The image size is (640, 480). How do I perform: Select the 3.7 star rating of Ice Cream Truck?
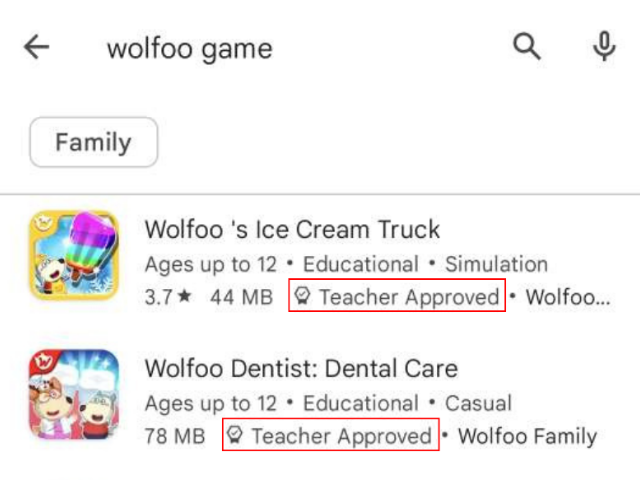(168, 297)
